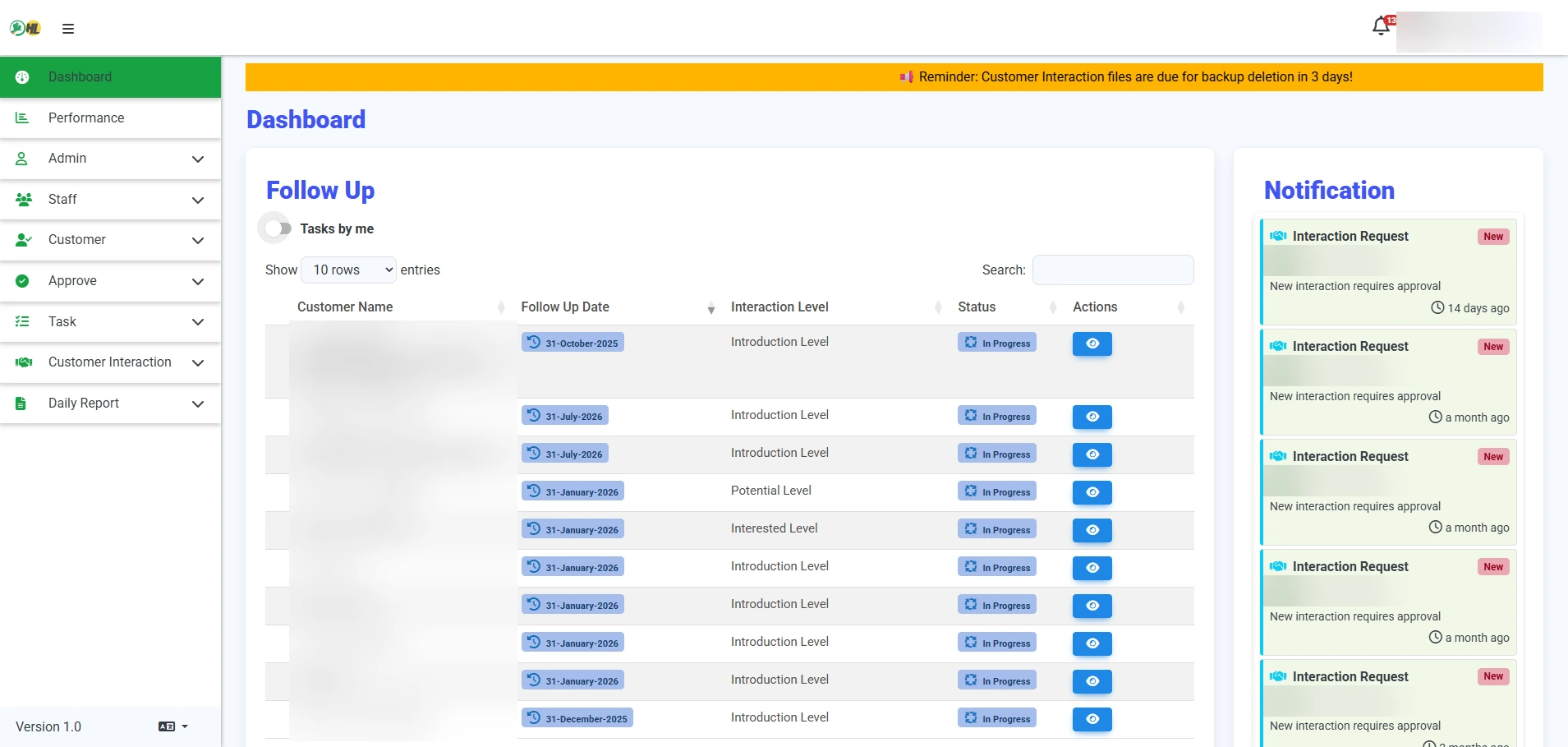Expand the Task submenu chevron
This screenshot has height=747, width=1568.
tap(198, 322)
